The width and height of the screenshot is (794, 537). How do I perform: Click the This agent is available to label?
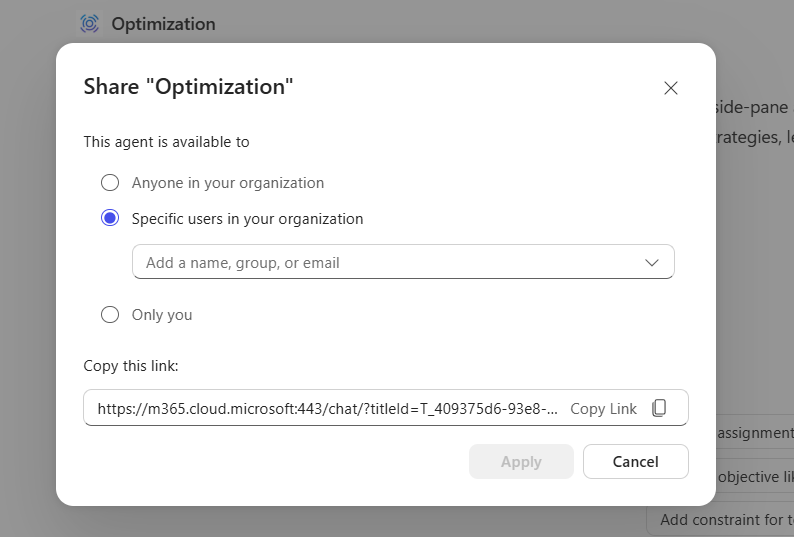click(166, 142)
